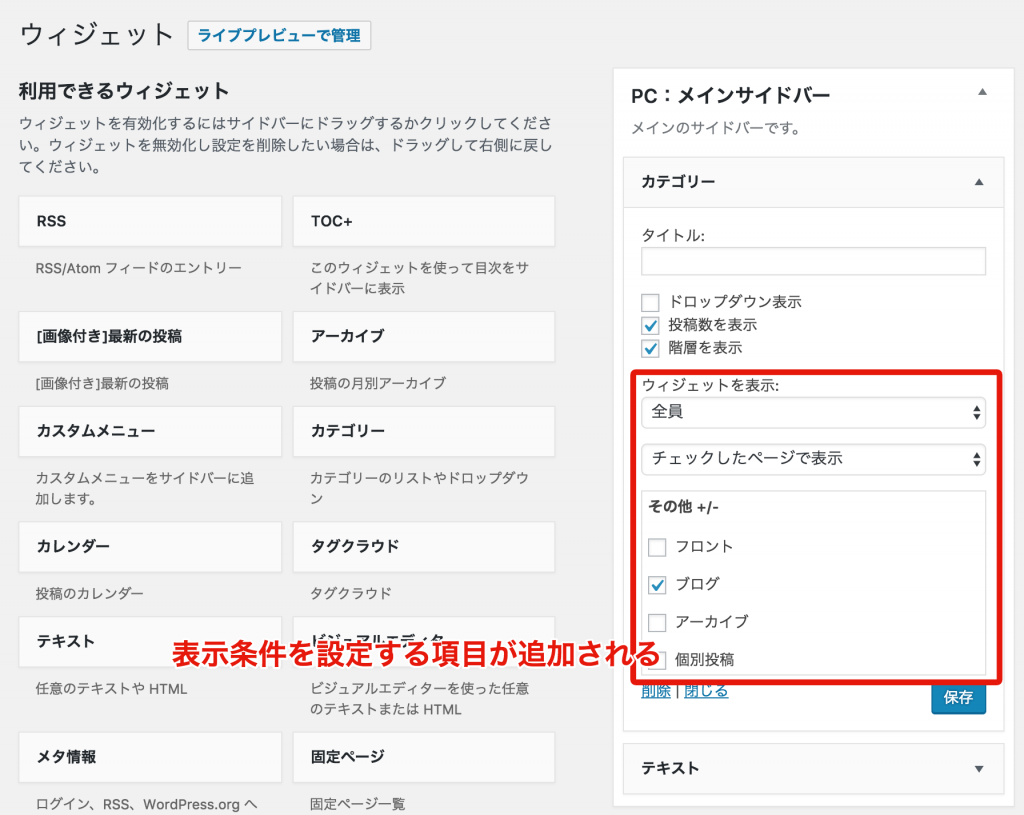This screenshot has height=815, width=1024.
Task: Click RSS/Atom フィードのエントリー description
Action: 138,268
